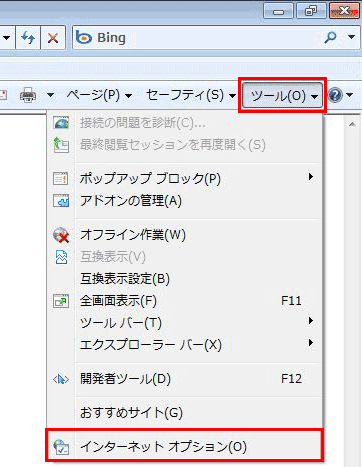Open the セーフティ(S) menu
This screenshot has width=362, height=467.
191,96
